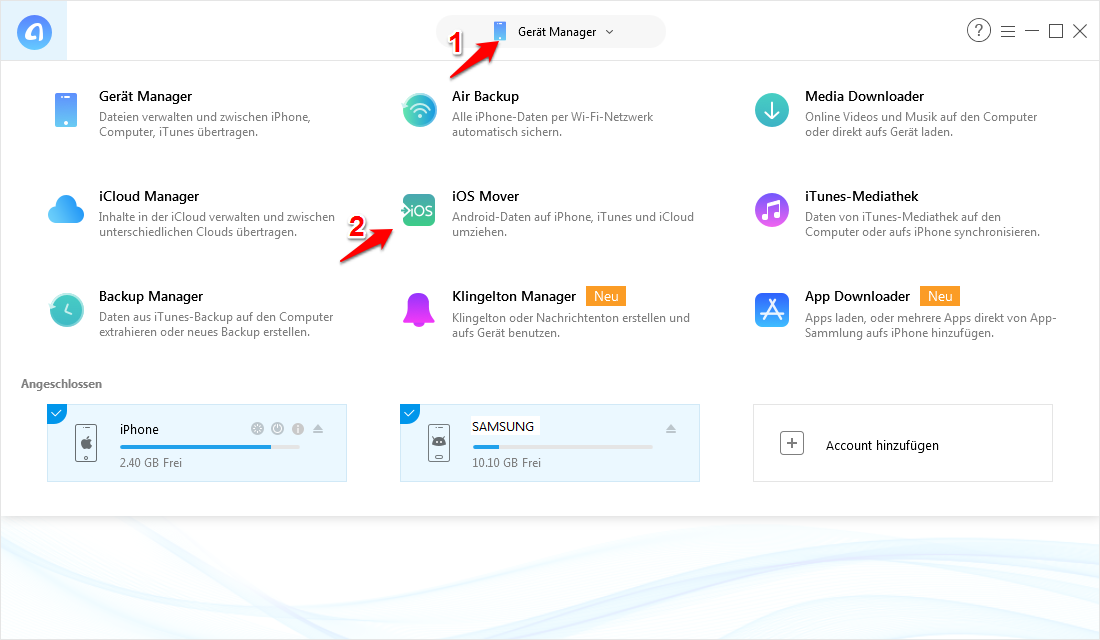Open the Gerät Manager dropdown at top

pos(551,32)
